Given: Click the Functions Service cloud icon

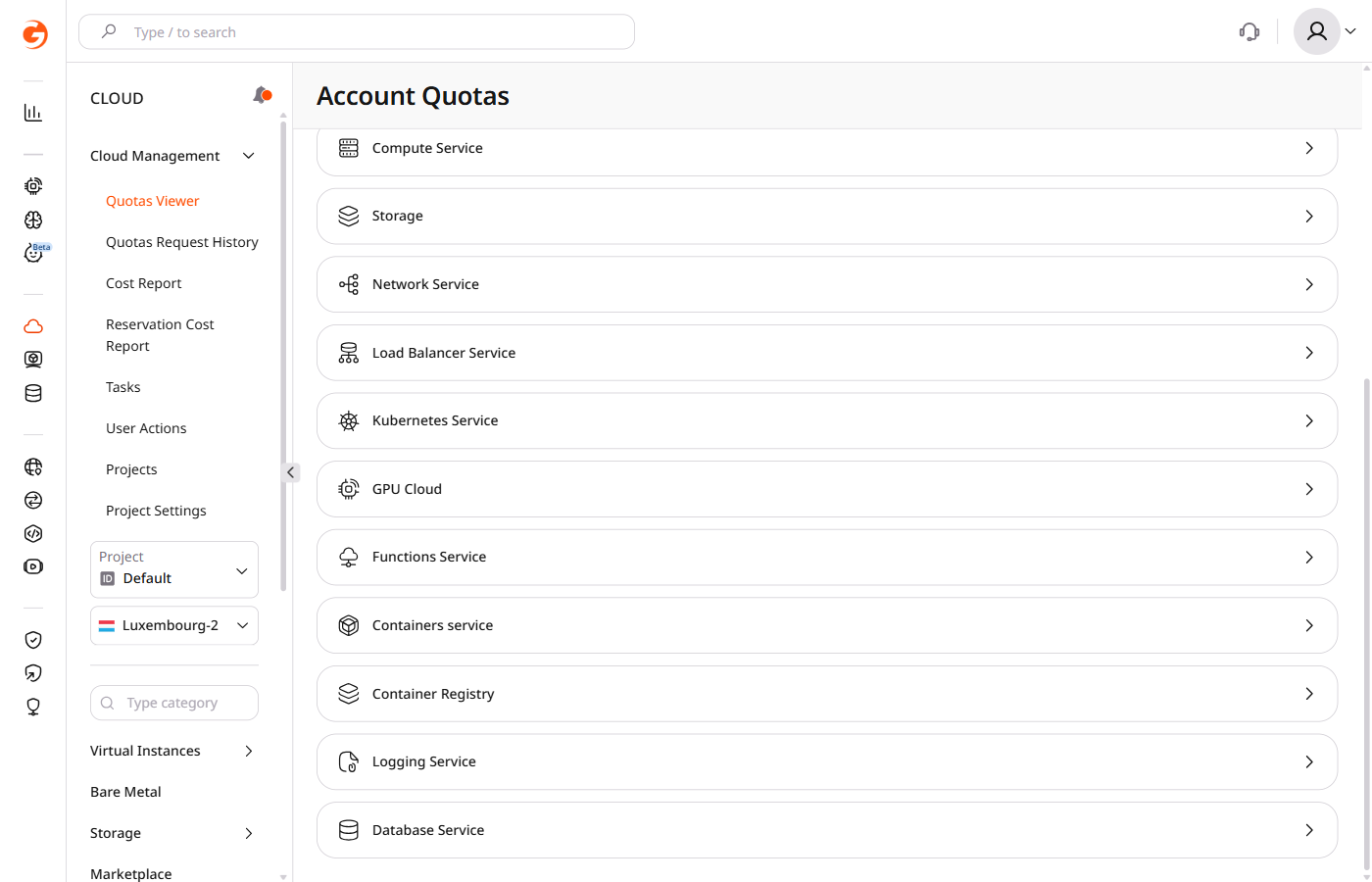Looking at the screenshot, I should [x=349, y=557].
